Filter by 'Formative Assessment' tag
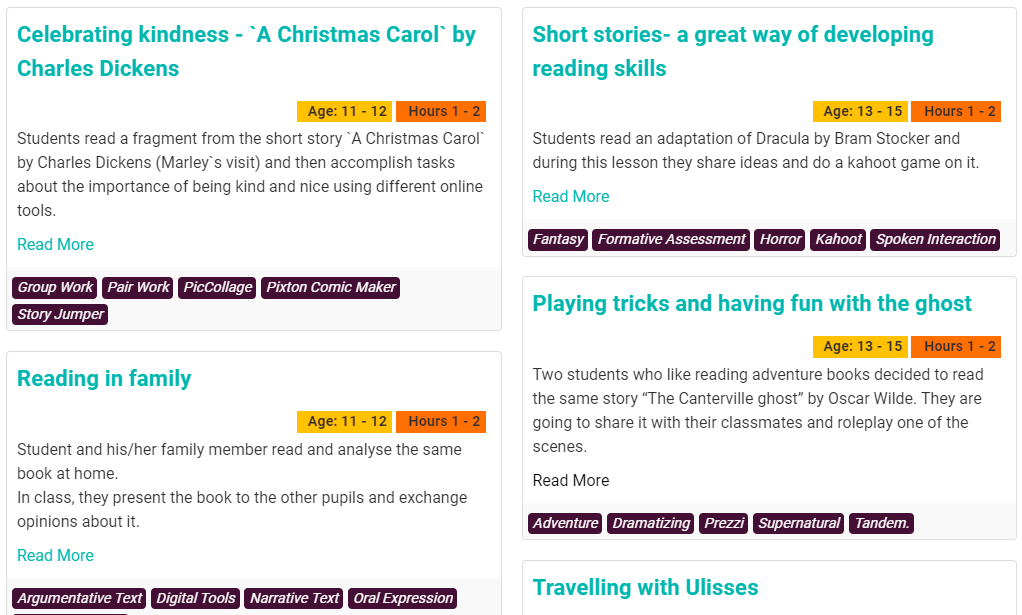Screen dimensions: 1022x615 671,239
